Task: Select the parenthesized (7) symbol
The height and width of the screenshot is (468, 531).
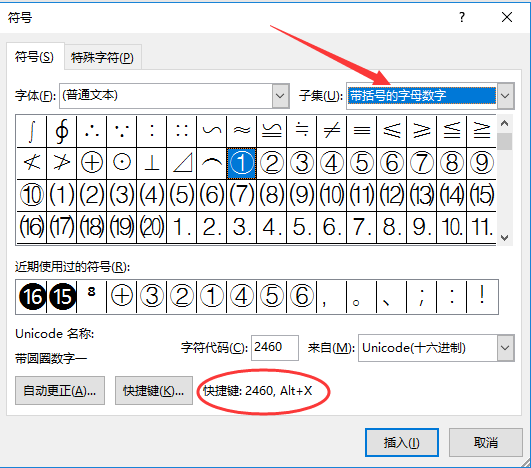Action: 241,195
